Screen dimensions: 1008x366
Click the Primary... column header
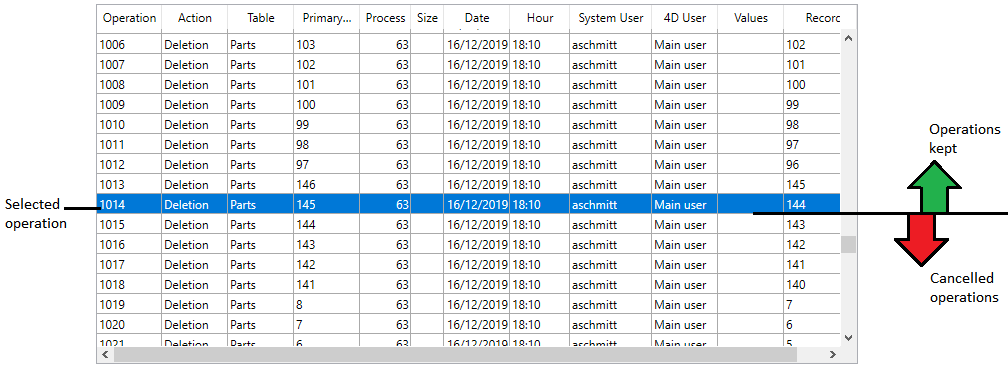(327, 18)
